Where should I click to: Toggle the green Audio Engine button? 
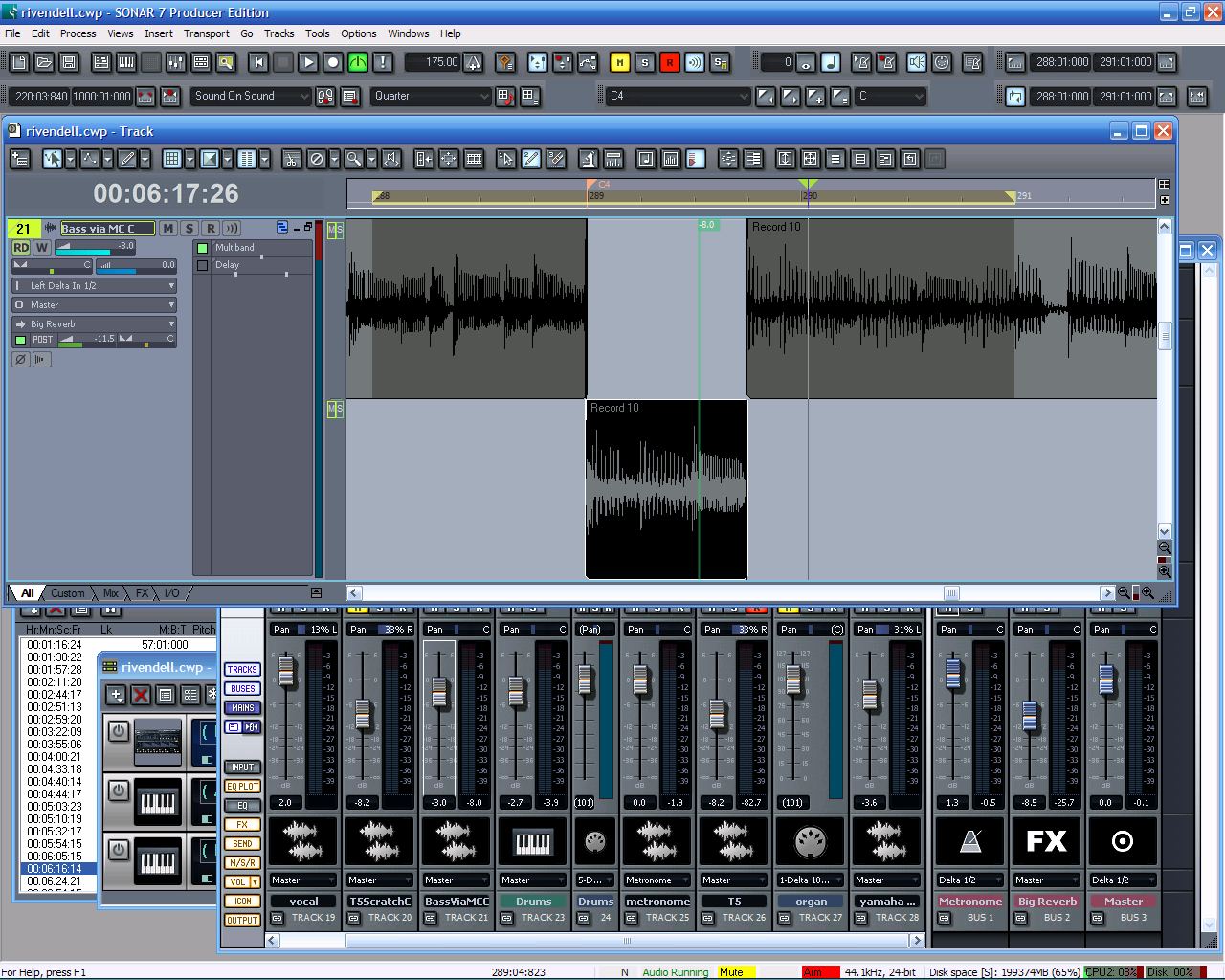click(x=358, y=62)
